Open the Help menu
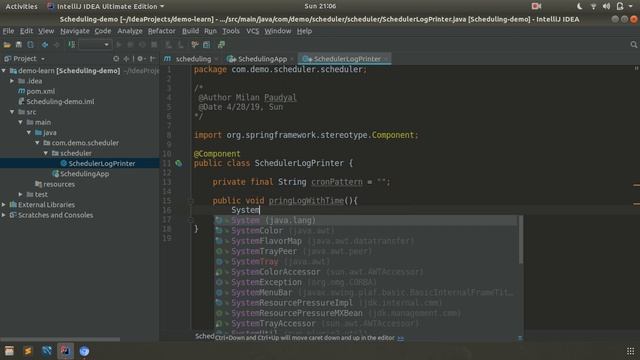This screenshot has height=360, width=640. coord(304,31)
